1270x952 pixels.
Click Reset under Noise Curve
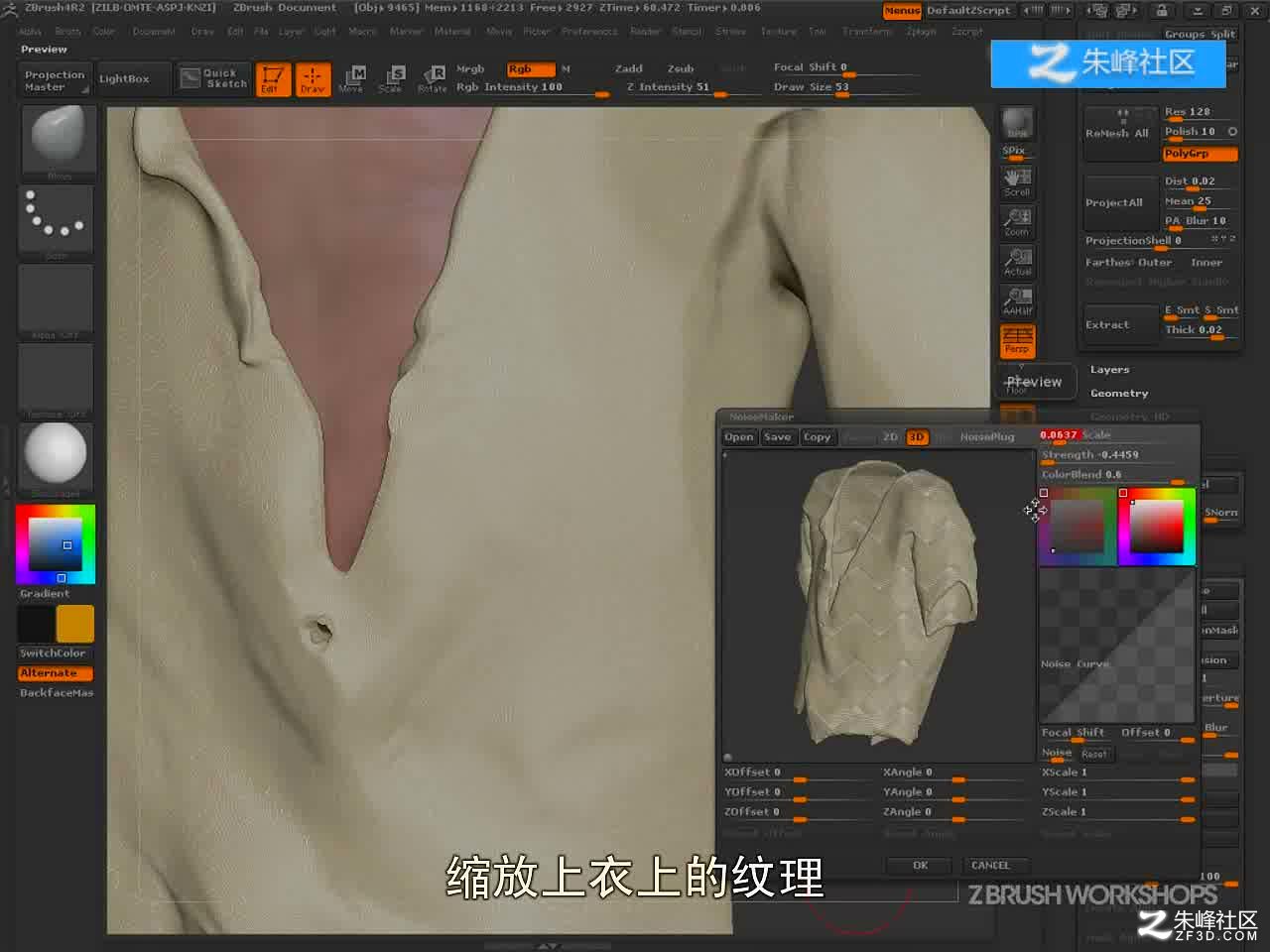click(1094, 755)
